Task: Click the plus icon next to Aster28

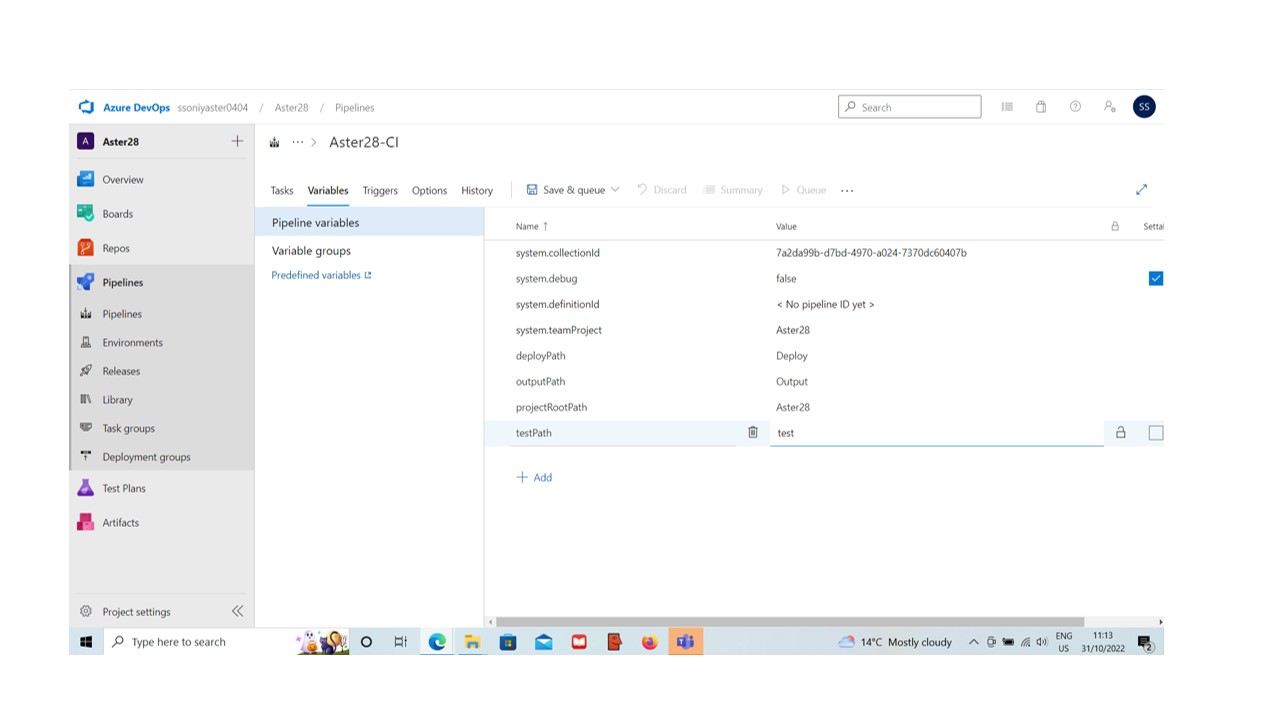Action: tap(237, 141)
